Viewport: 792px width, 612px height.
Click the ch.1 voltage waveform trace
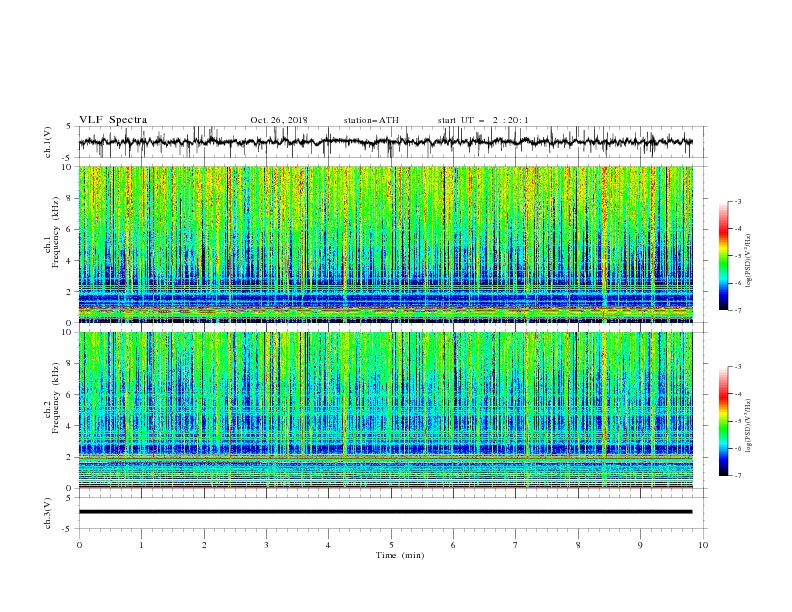tap(386, 142)
